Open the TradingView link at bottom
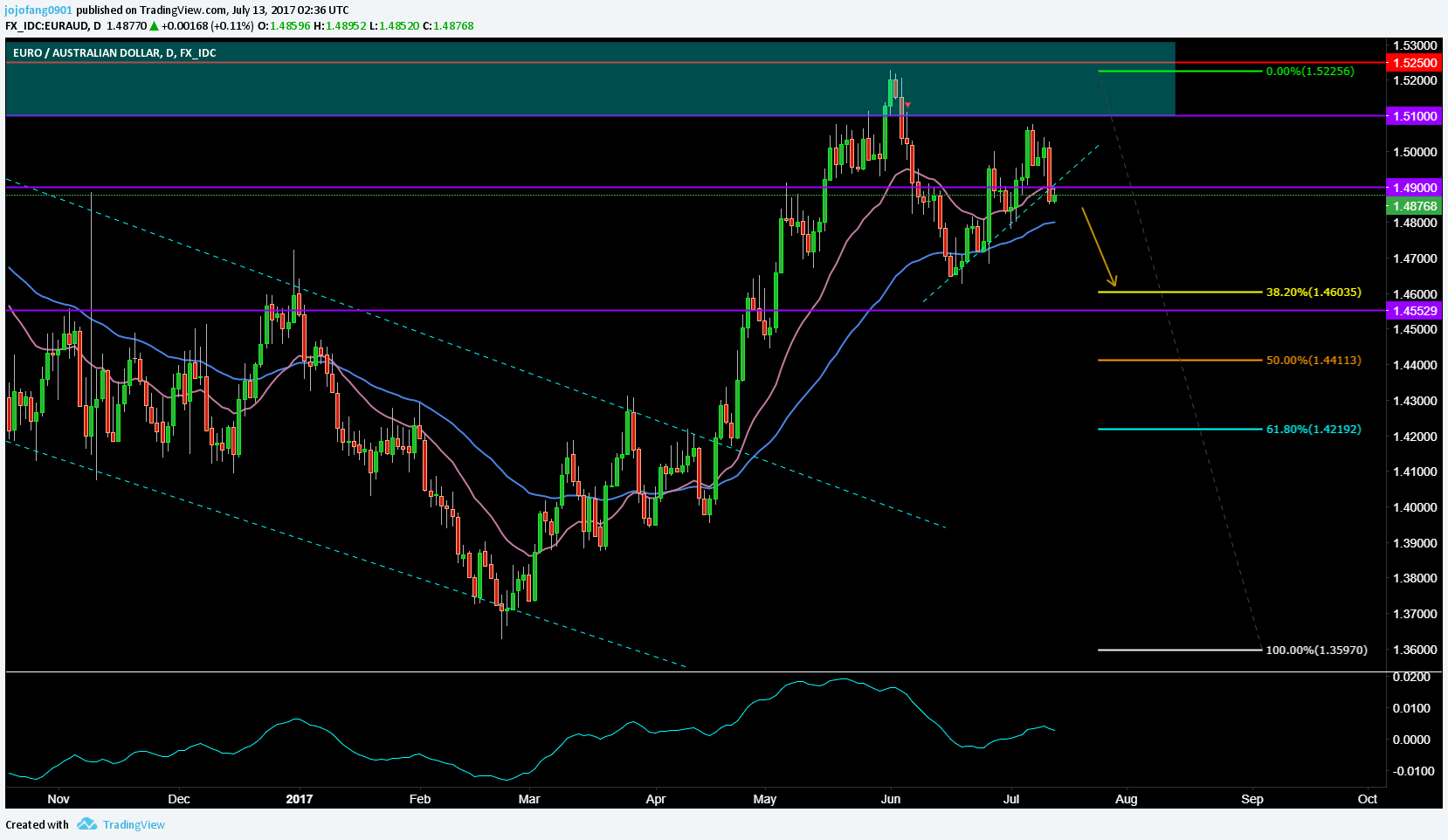The width and height of the screenshot is (1448, 840). (x=134, y=824)
